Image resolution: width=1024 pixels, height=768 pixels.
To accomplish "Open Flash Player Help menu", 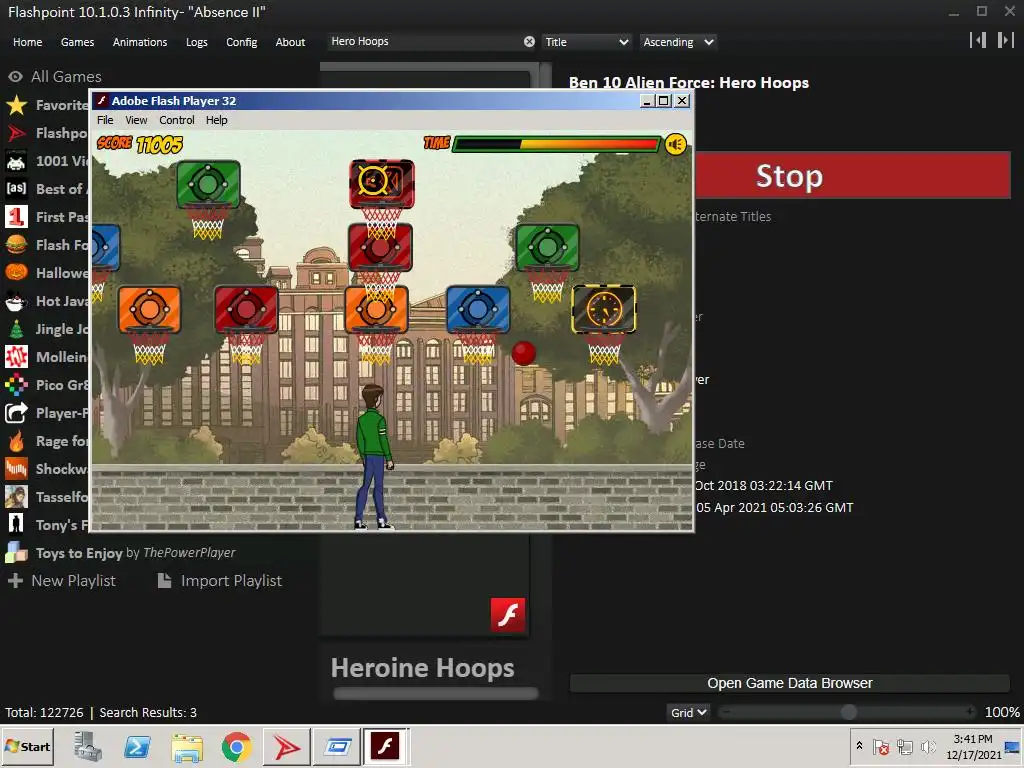I will click(217, 120).
